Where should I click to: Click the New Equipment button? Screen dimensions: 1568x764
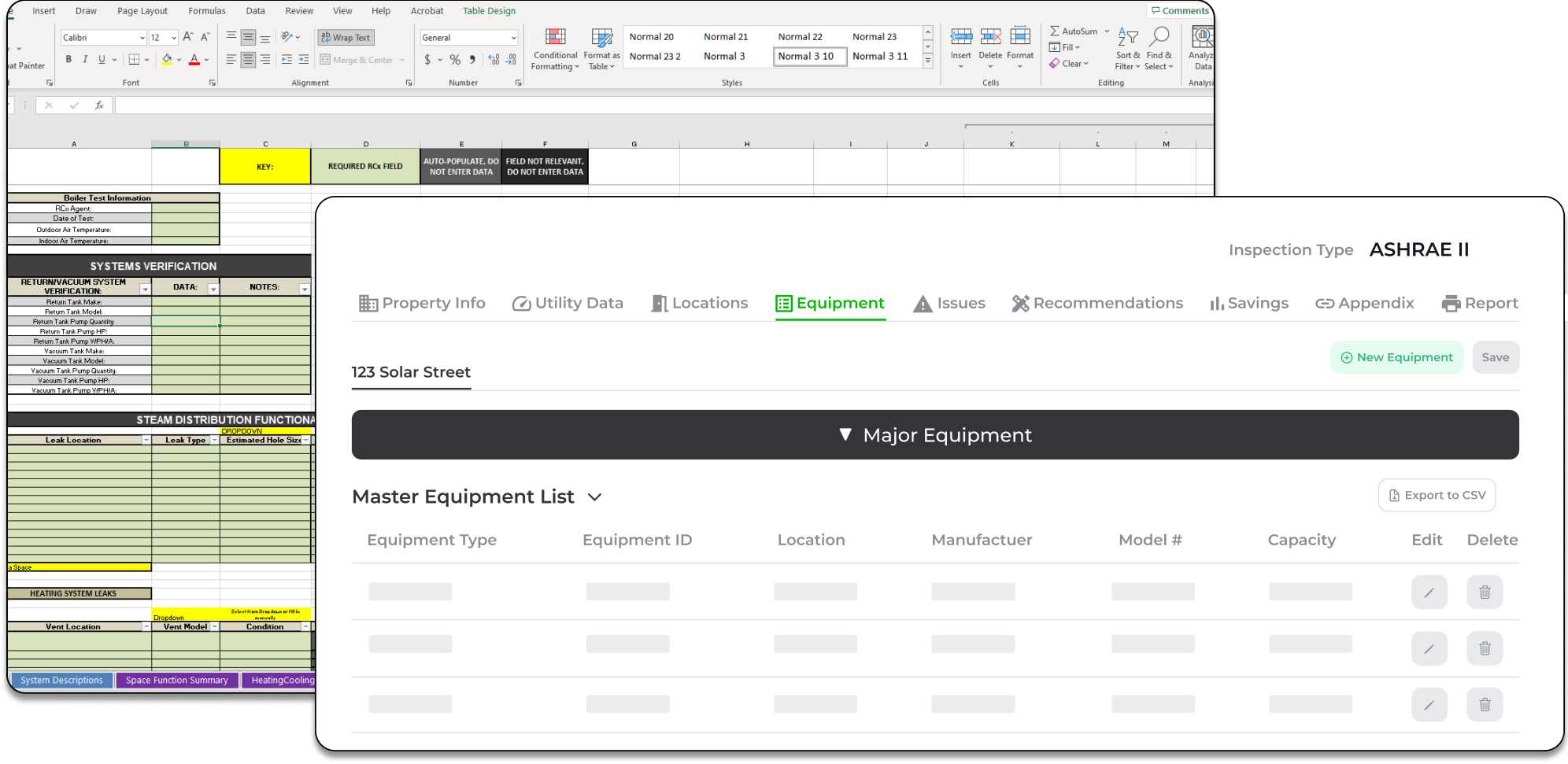[1396, 357]
